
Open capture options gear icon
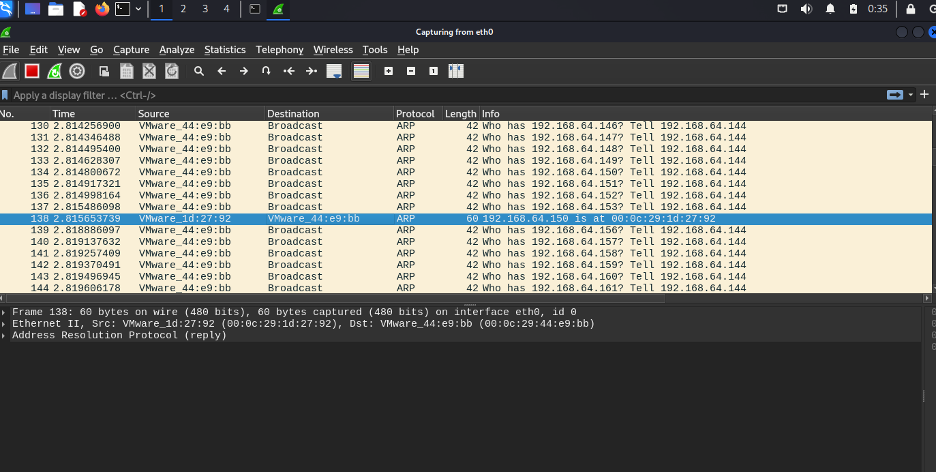[77, 71]
